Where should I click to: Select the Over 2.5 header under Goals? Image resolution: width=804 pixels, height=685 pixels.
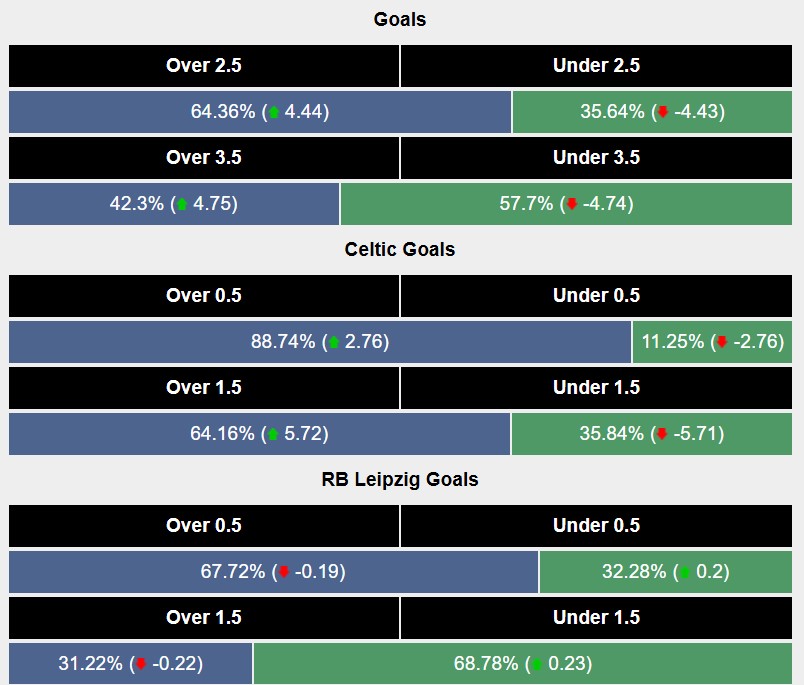(204, 66)
